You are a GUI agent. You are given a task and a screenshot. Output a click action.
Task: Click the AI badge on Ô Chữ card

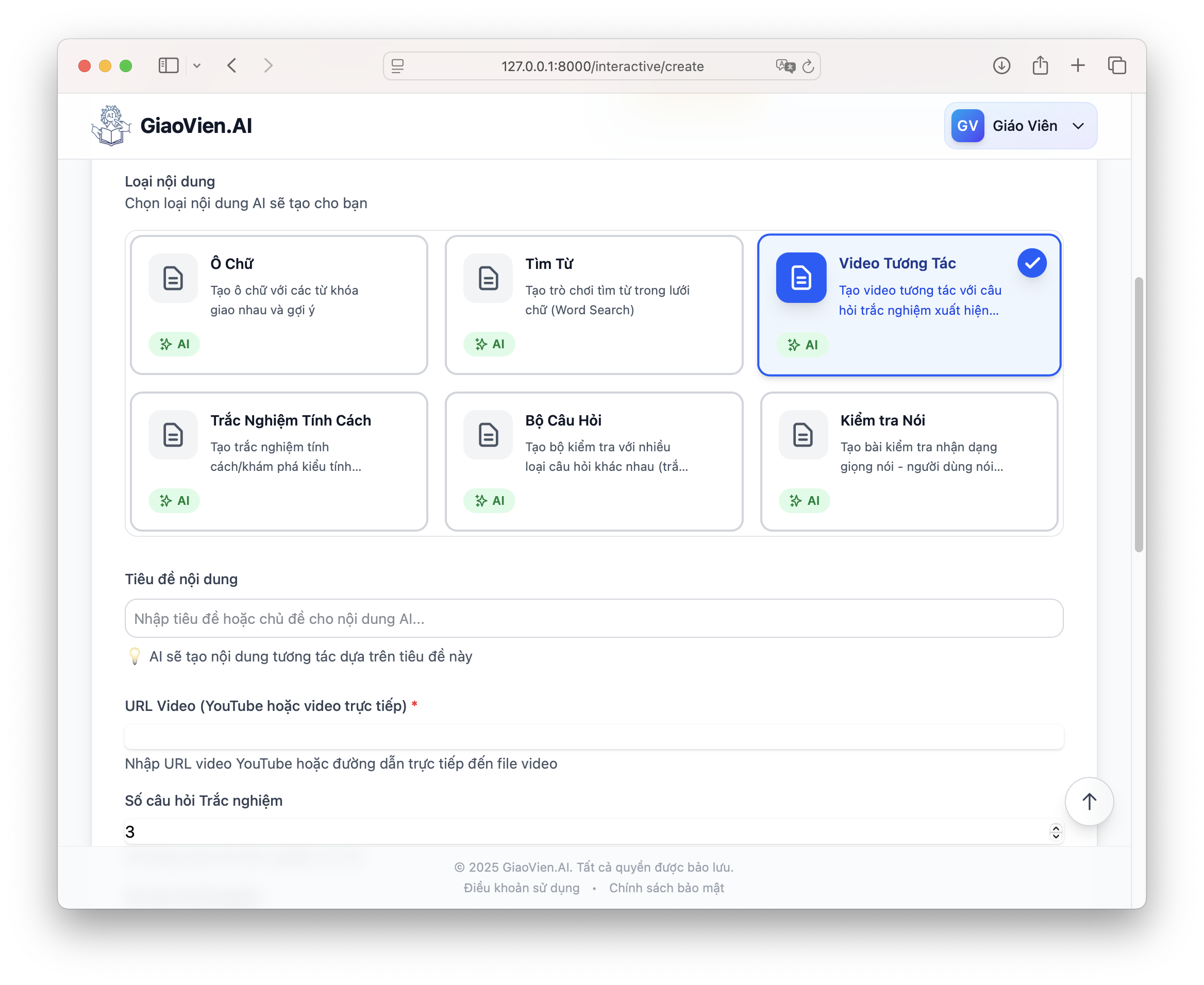174,344
